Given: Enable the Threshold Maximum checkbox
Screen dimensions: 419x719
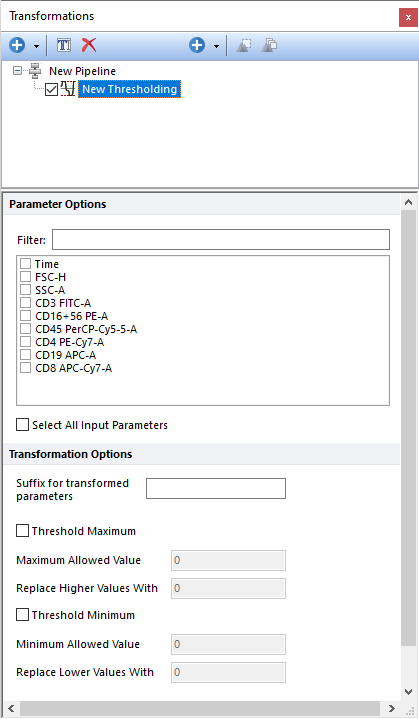Looking at the screenshot, I should (x=22, y=531).
